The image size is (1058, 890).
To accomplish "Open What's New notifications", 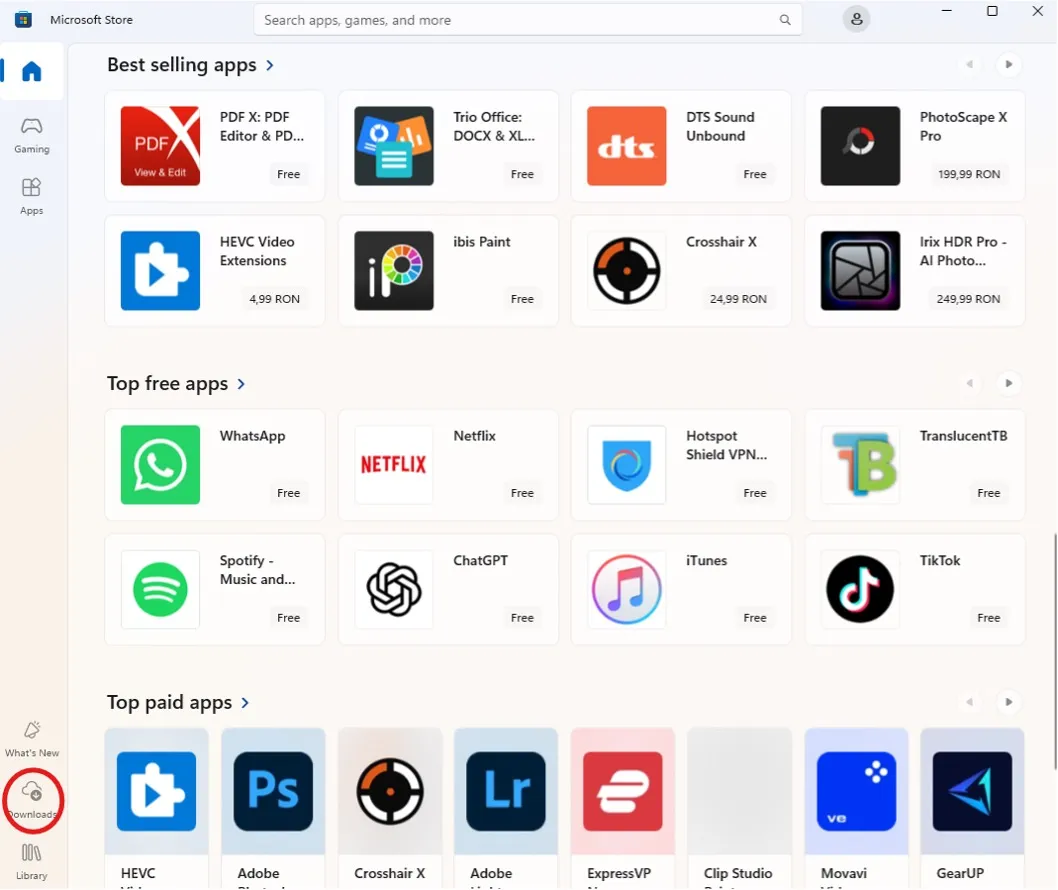I will pyautogui.click(x=32, y=738).
